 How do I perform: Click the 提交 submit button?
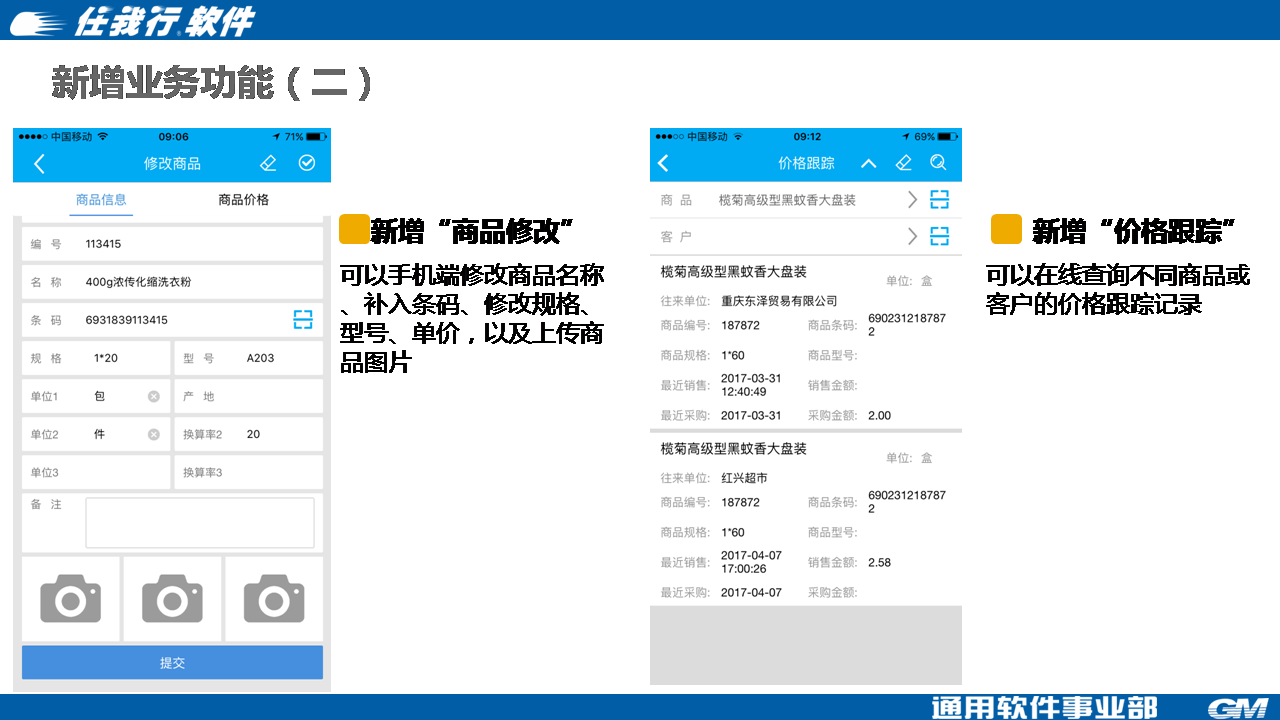click(x=172, y=663)
